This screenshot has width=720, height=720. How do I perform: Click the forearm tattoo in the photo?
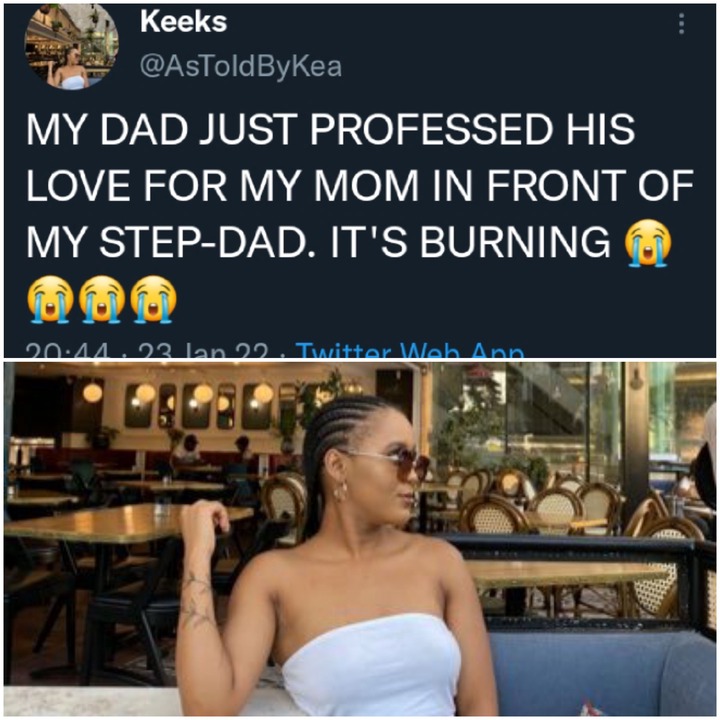[196, 599]
